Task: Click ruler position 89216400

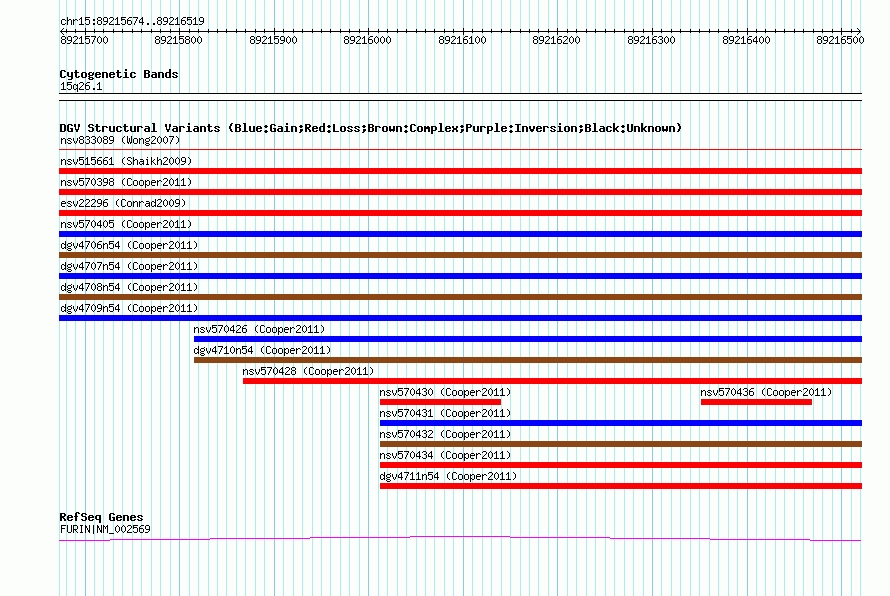Action: [x=746, y=40]
